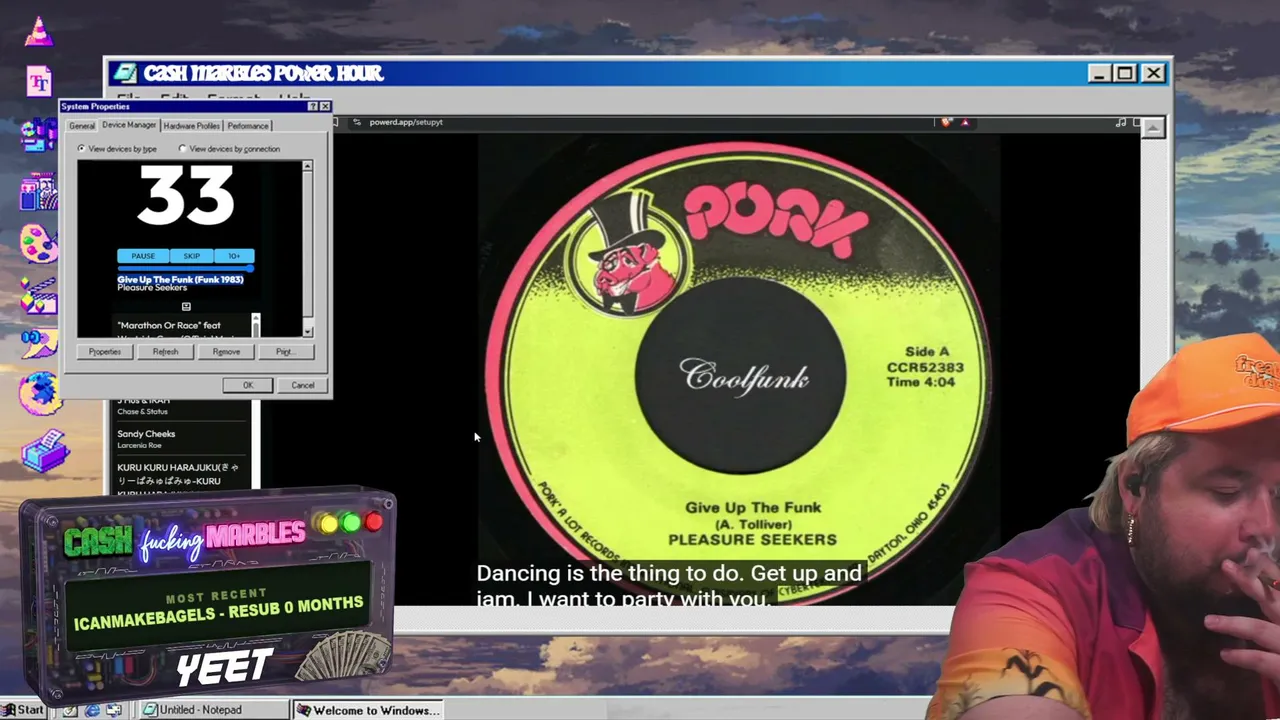Click the device list scrollbar down arrow

(x=307, y=331)
